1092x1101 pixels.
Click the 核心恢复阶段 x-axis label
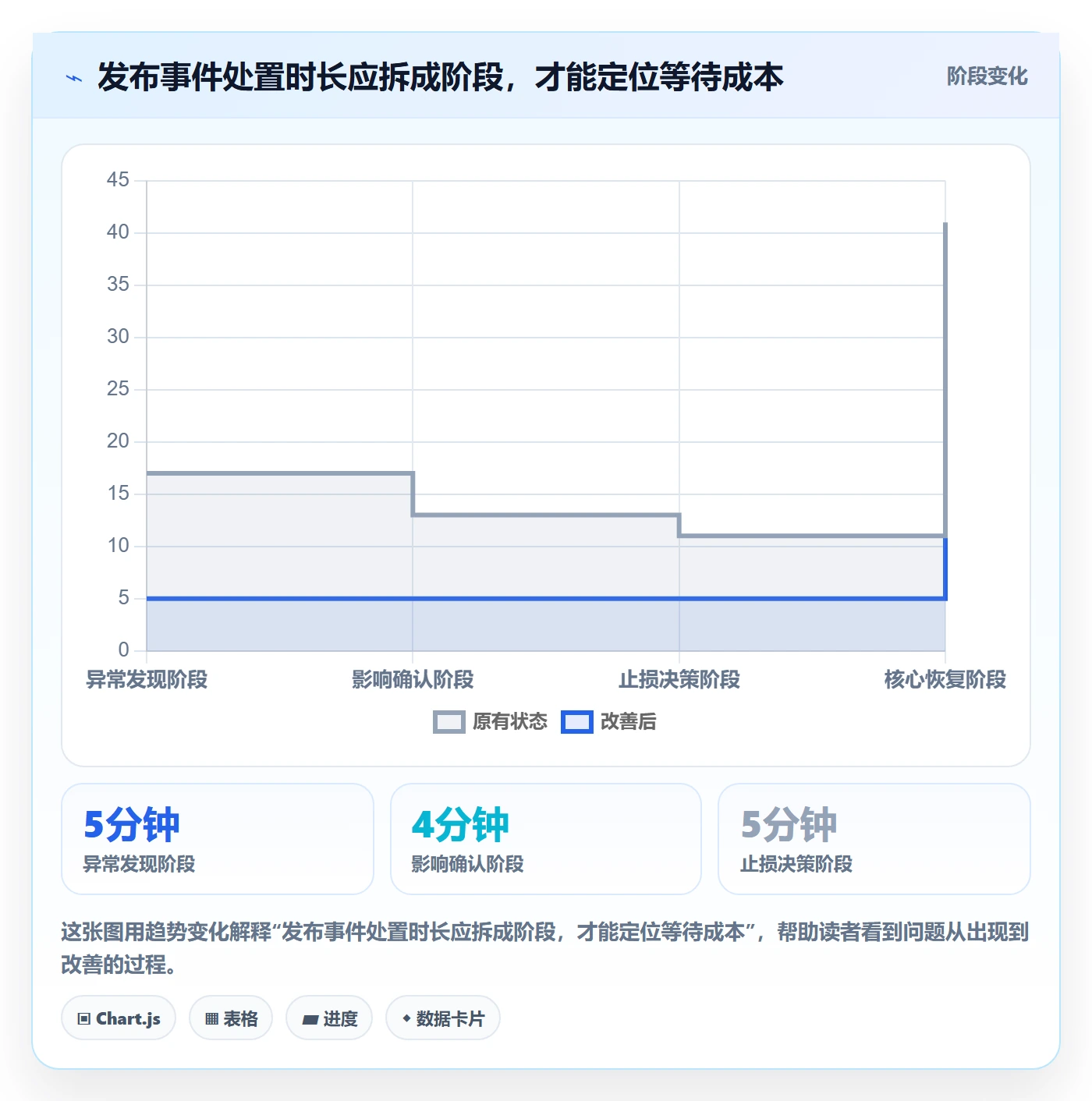click(x=945, y=679)
